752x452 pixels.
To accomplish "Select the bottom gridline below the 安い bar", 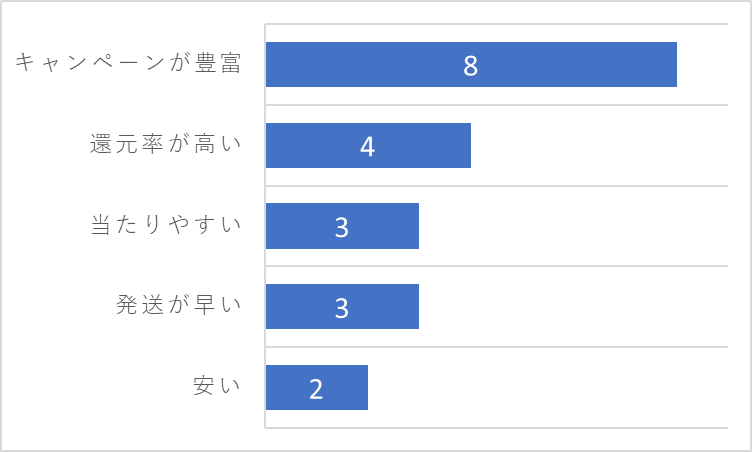I will [496, 428].
